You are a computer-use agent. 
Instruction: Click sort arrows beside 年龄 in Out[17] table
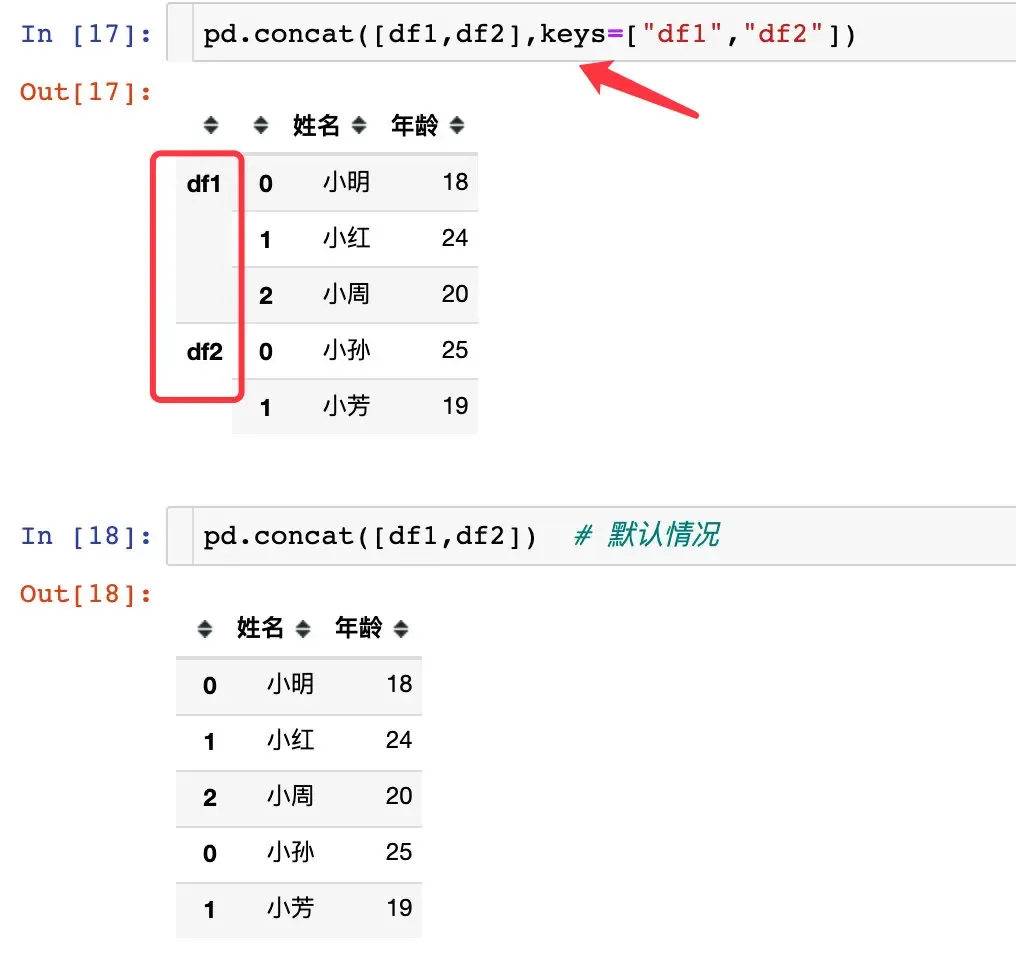pyautogui.click(x=457, y=126)
